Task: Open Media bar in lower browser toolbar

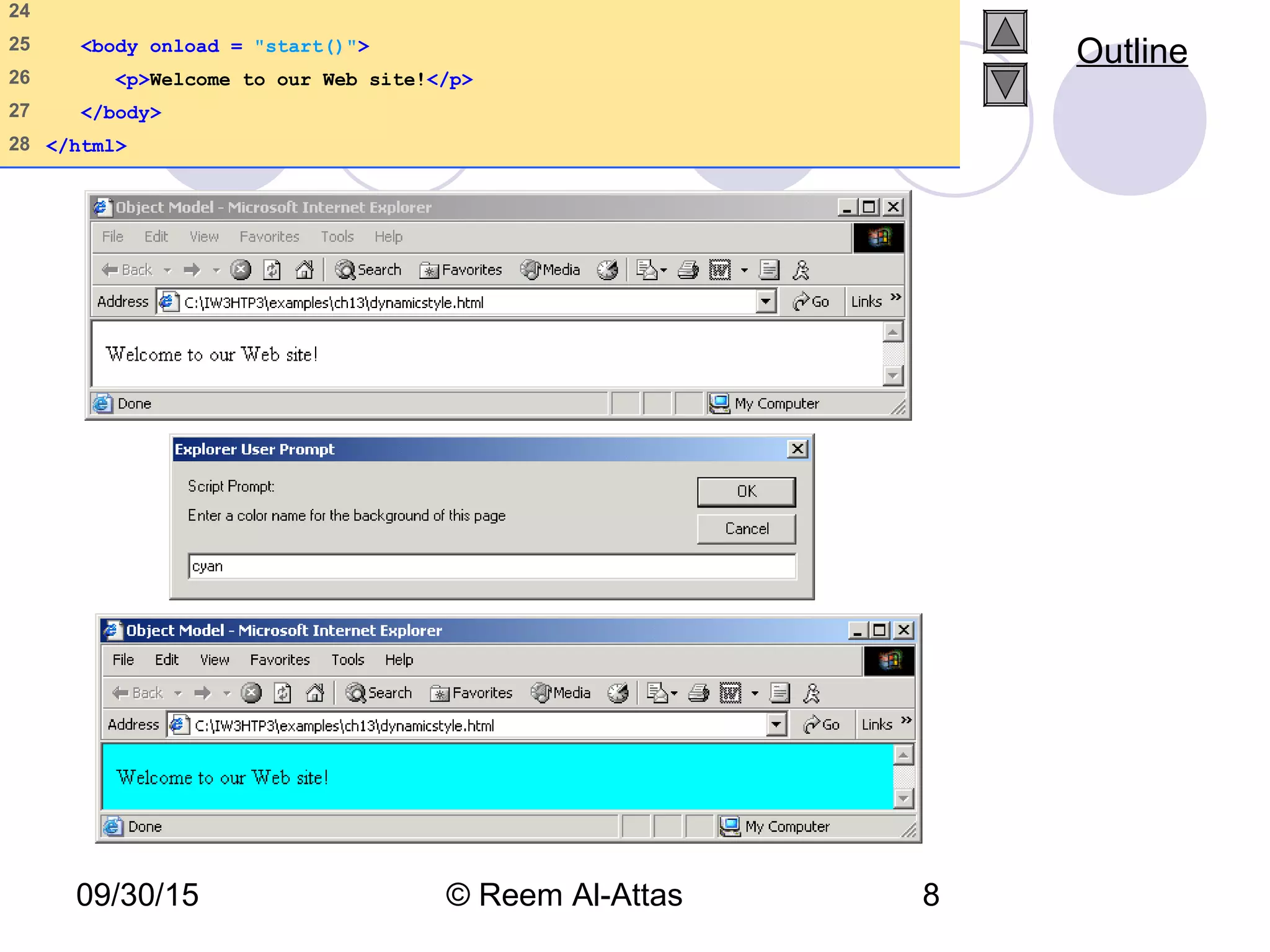Action: (561, 693)
